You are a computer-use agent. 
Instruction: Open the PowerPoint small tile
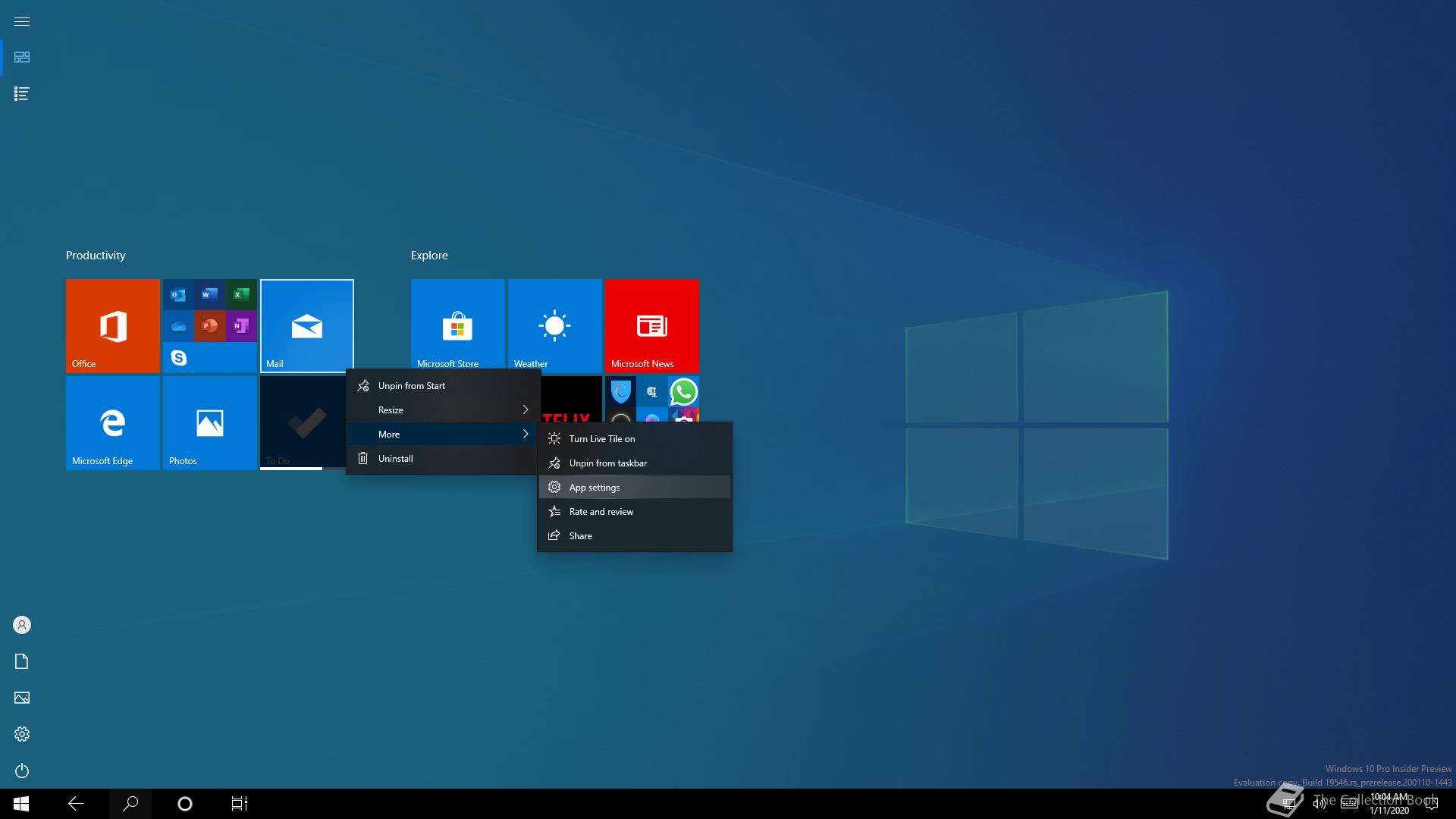(210, 326)
